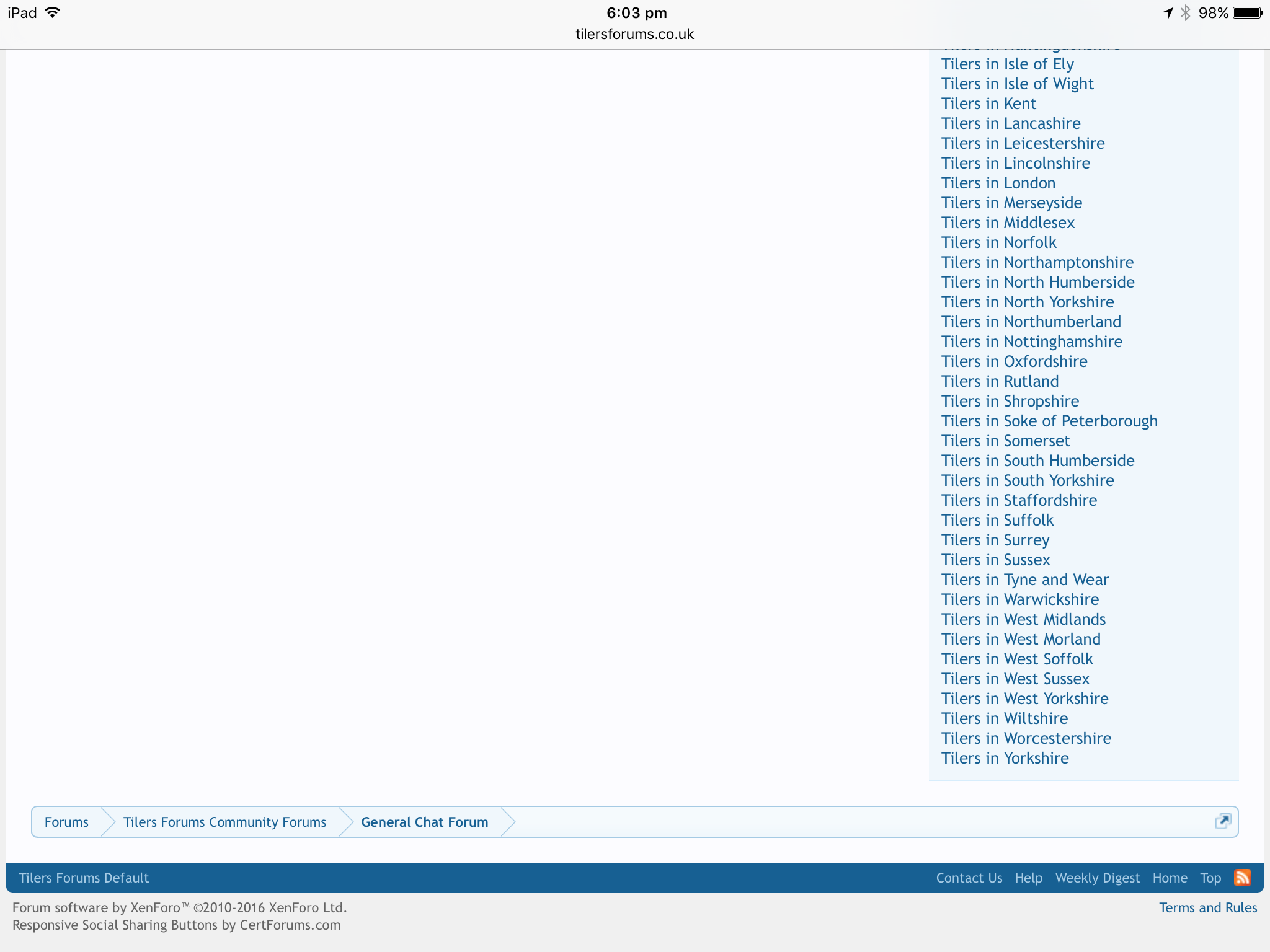1270x952 pixels.
Task: Open General Chat Forum breadcrumb
Action: point(425,822)
